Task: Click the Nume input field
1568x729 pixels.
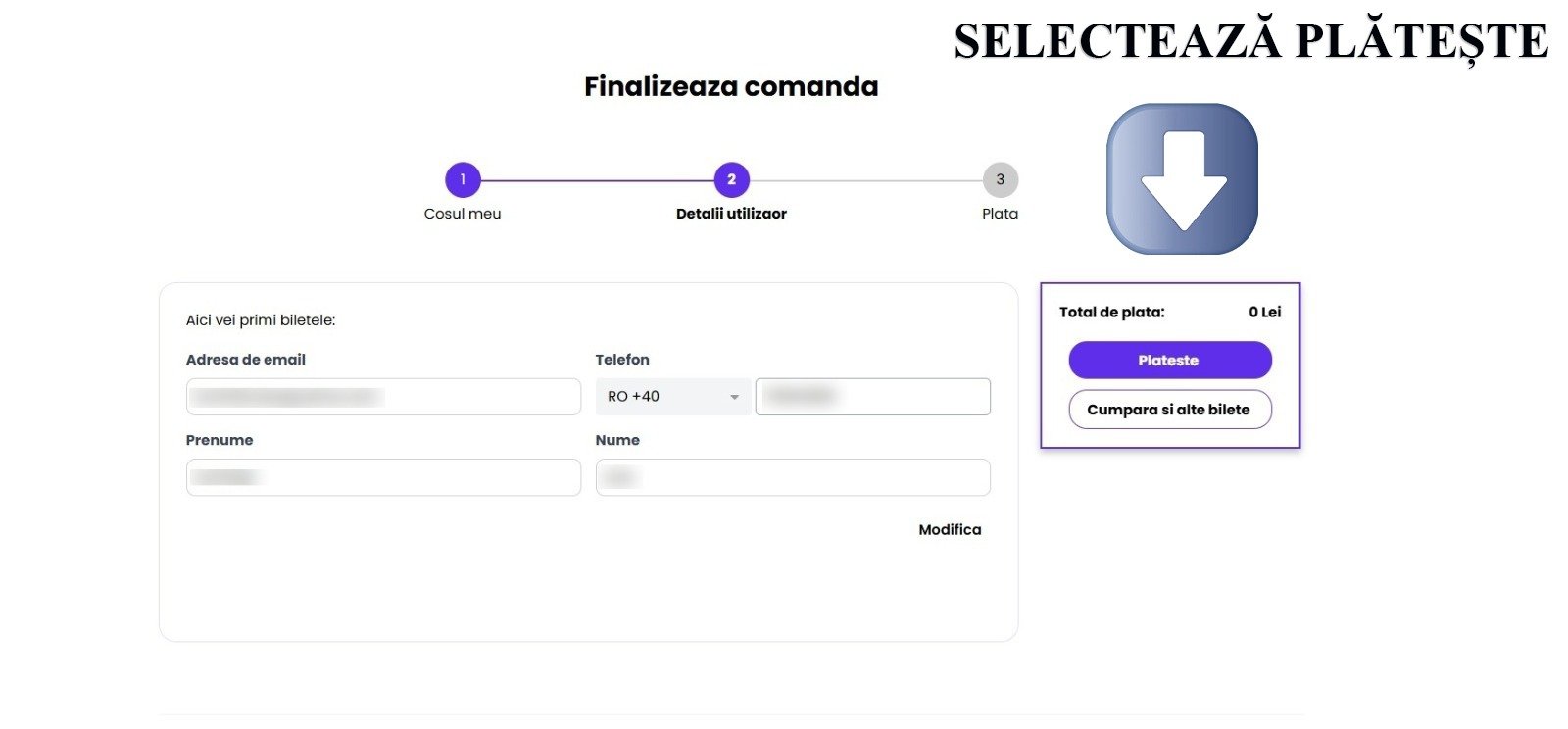Action: [793, 477]
